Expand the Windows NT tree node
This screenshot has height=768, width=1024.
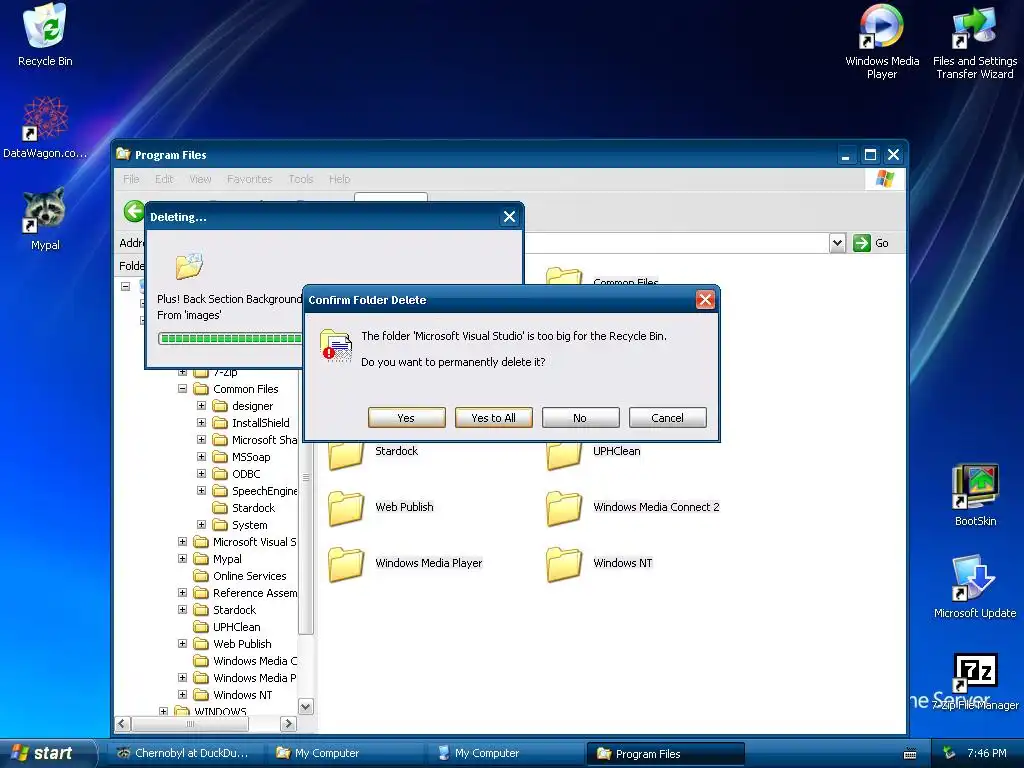[182, 694]
